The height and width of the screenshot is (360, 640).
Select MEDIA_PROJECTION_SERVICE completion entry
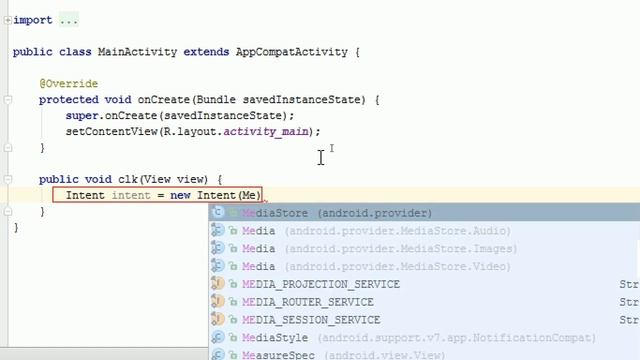[x=424, y=284]
